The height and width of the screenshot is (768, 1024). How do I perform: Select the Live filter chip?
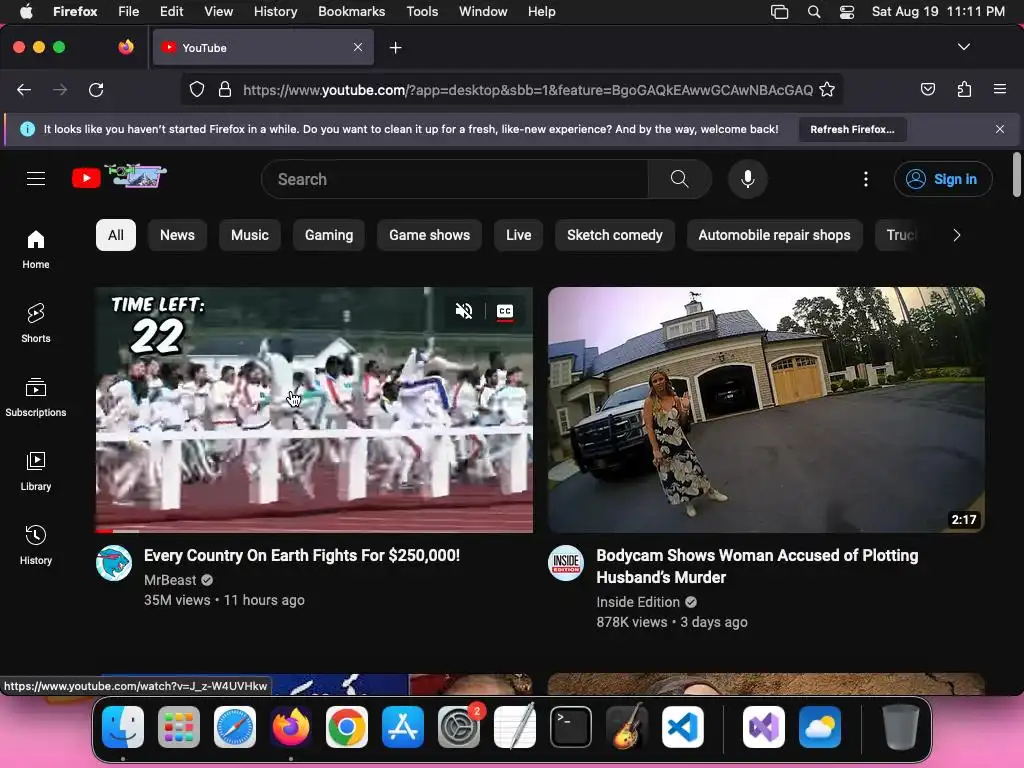tap(519, 235)
